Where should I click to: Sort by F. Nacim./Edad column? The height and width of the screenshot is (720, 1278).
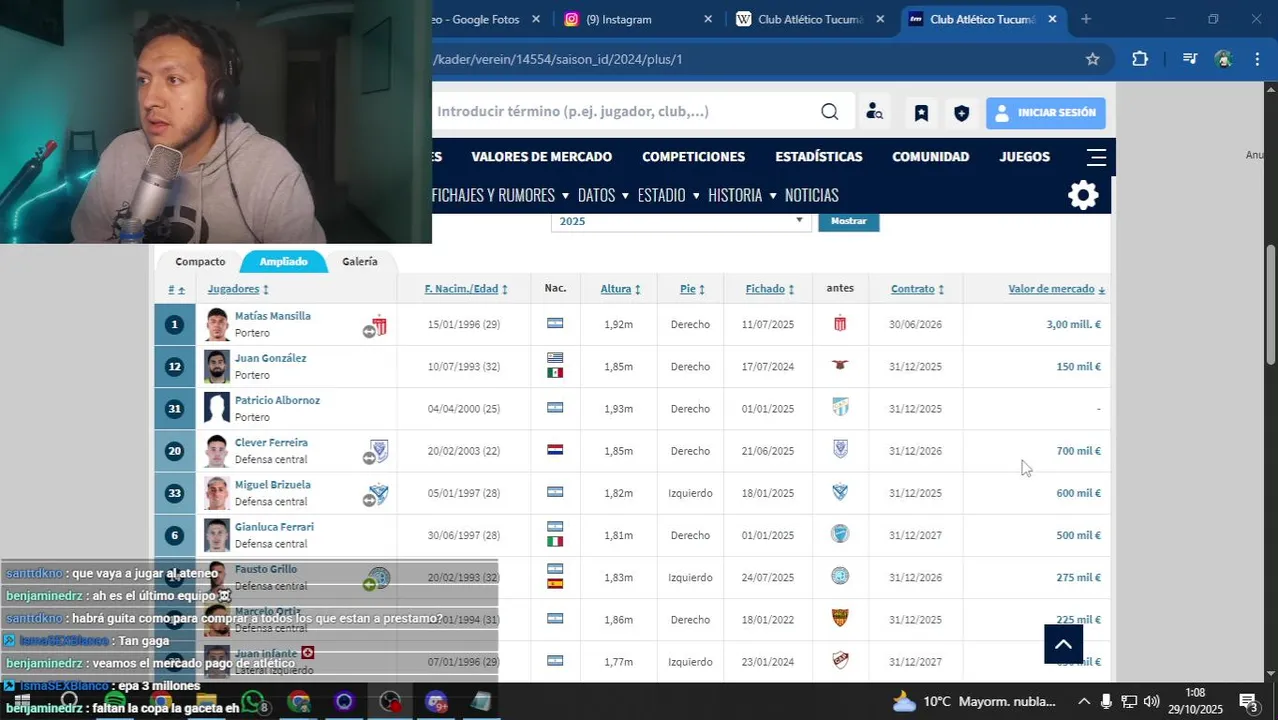[466, 289]
